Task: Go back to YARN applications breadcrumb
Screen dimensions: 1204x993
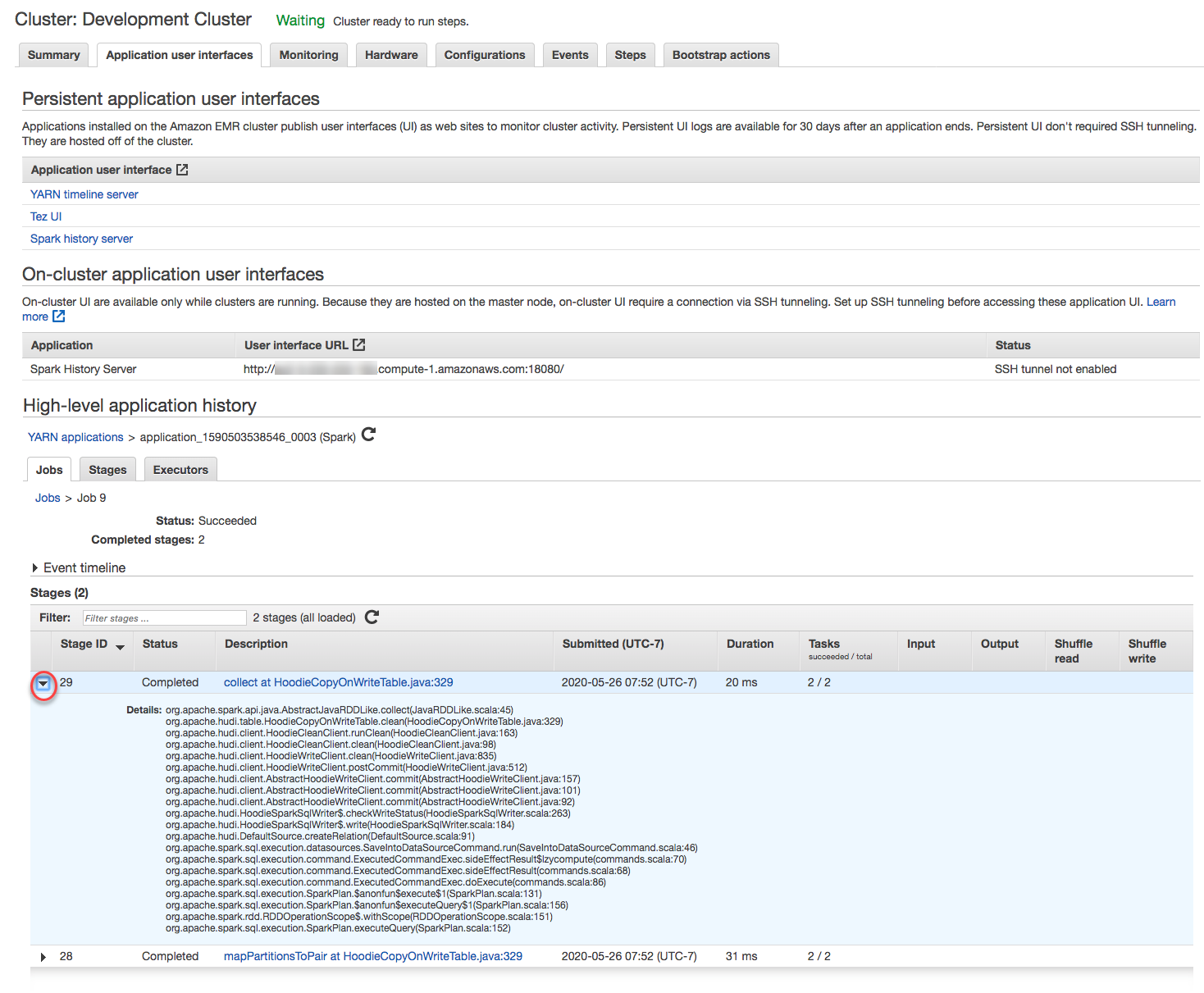Action: (75, 437)
